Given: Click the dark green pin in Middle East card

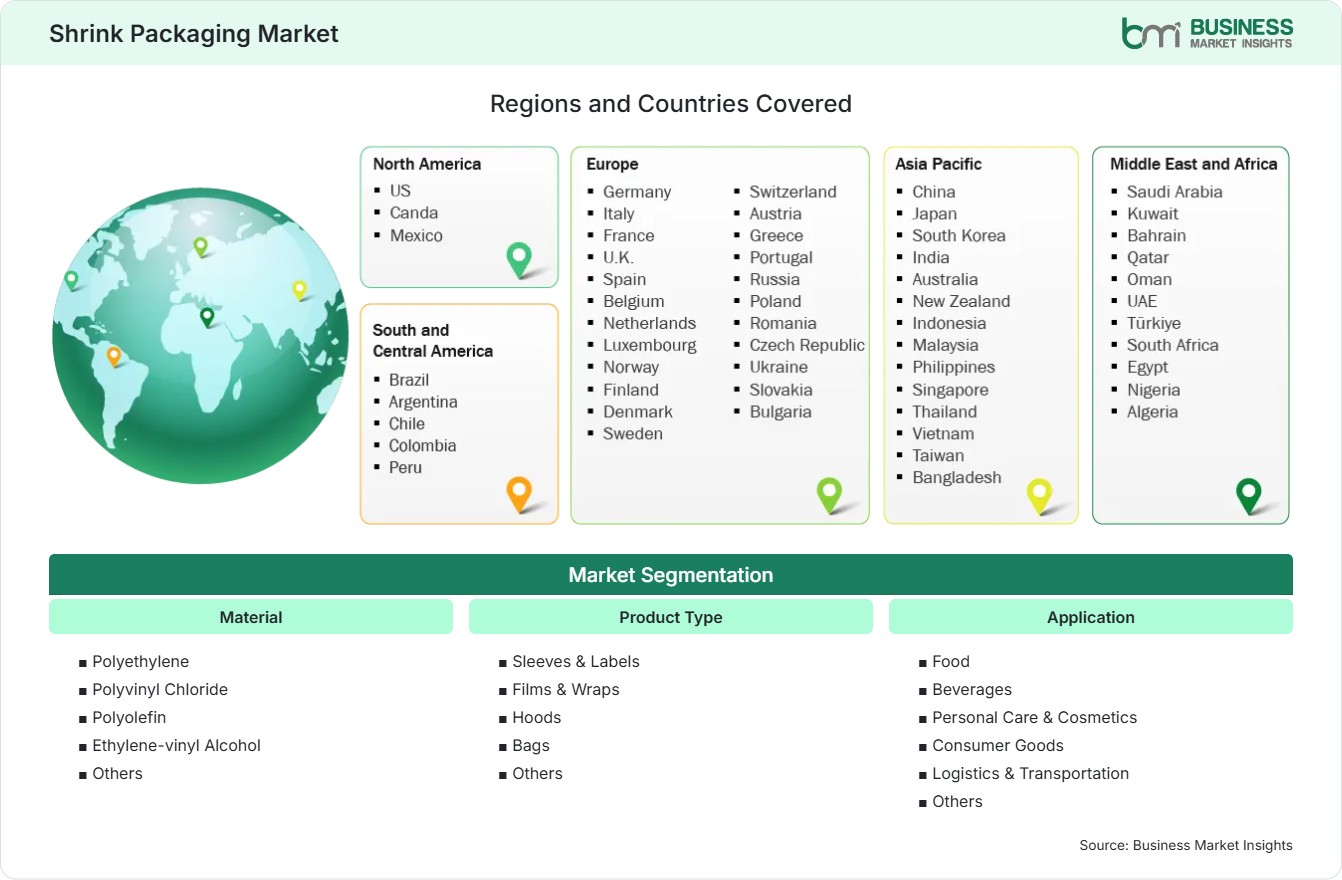Looking at the screenshot, I should click(x=1248, y=494).
